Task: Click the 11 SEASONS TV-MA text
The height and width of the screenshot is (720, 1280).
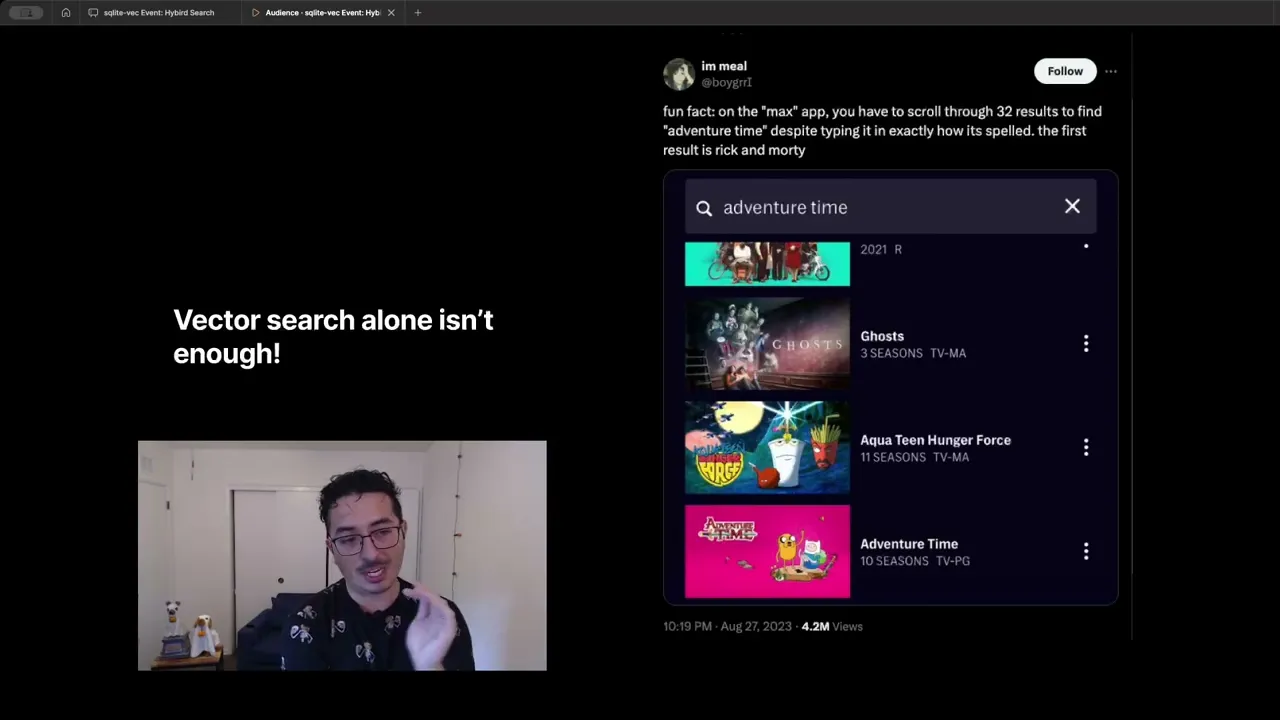Action: pyautogui.click(x=914, y=457)
